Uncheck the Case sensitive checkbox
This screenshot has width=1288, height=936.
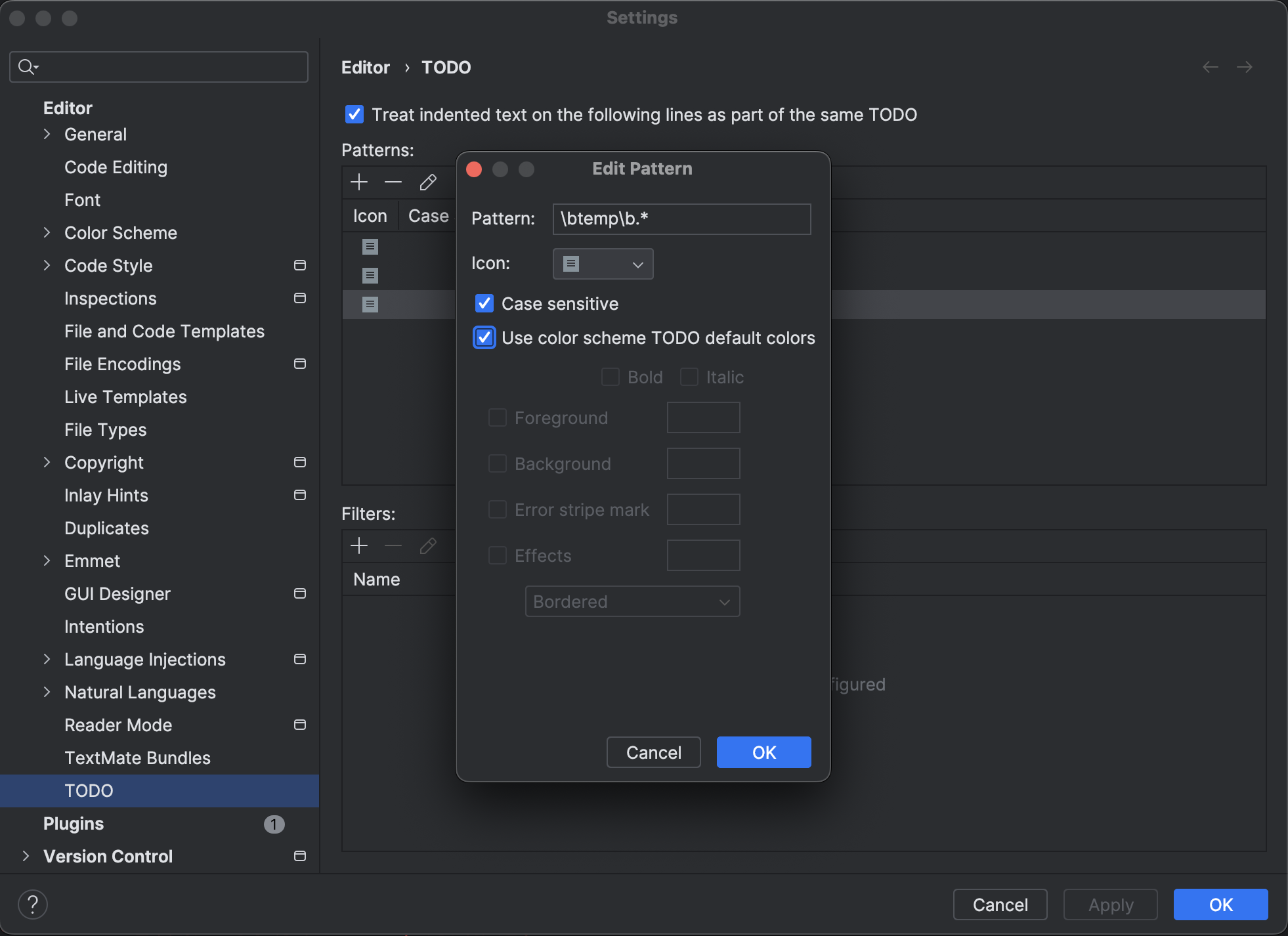(484, 303)
